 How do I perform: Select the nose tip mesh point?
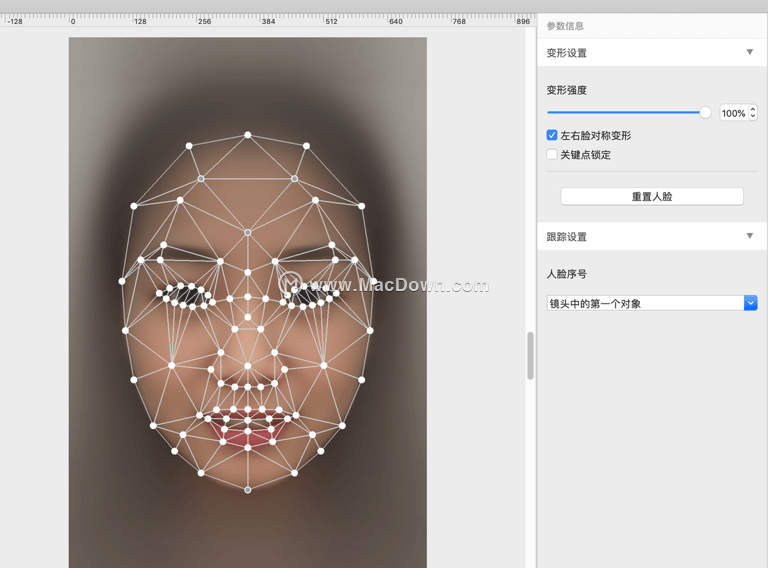pos(248,366)
